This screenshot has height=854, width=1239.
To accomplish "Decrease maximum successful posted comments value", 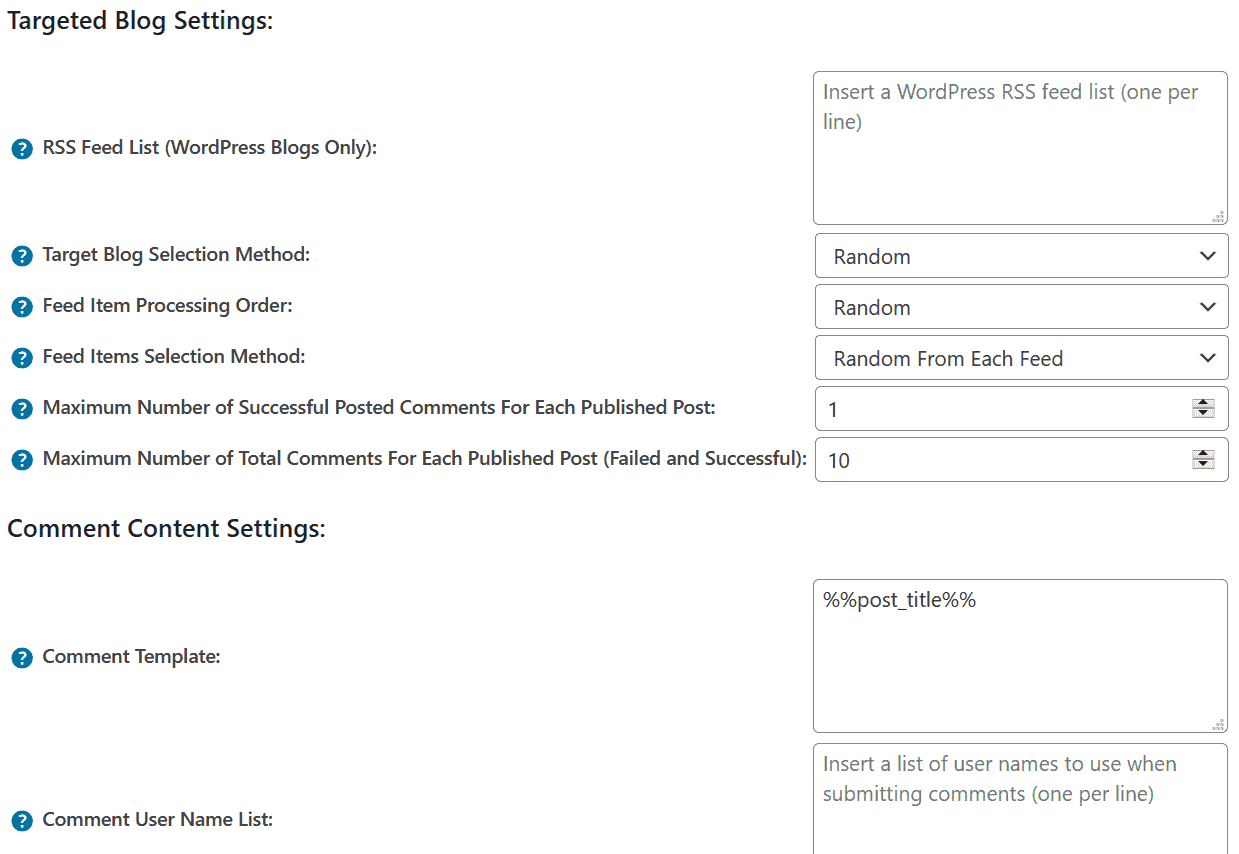I will 1203,413.
